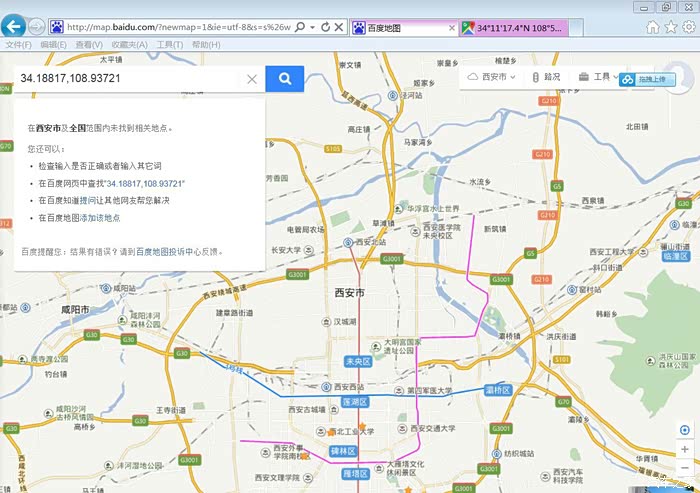700x493 pixels.
Task: Click the browser back arrow button
Action: (x=14, y=27)
